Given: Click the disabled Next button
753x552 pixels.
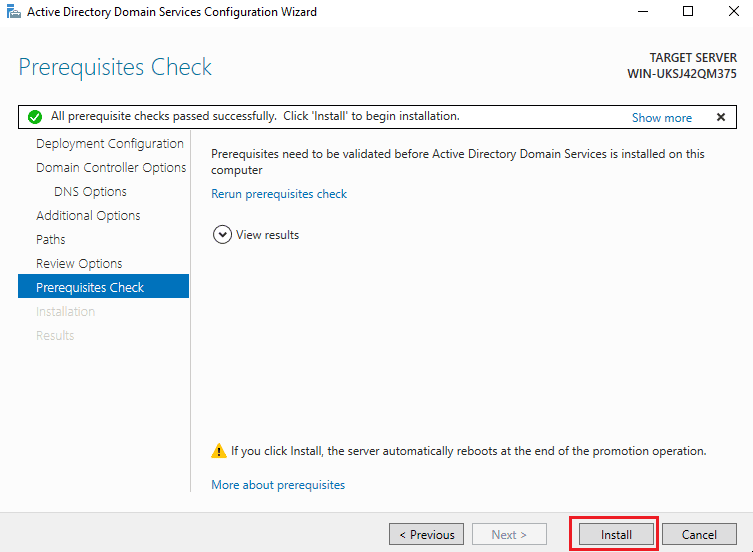Looking at the screenshot, I should pos(509,534).
